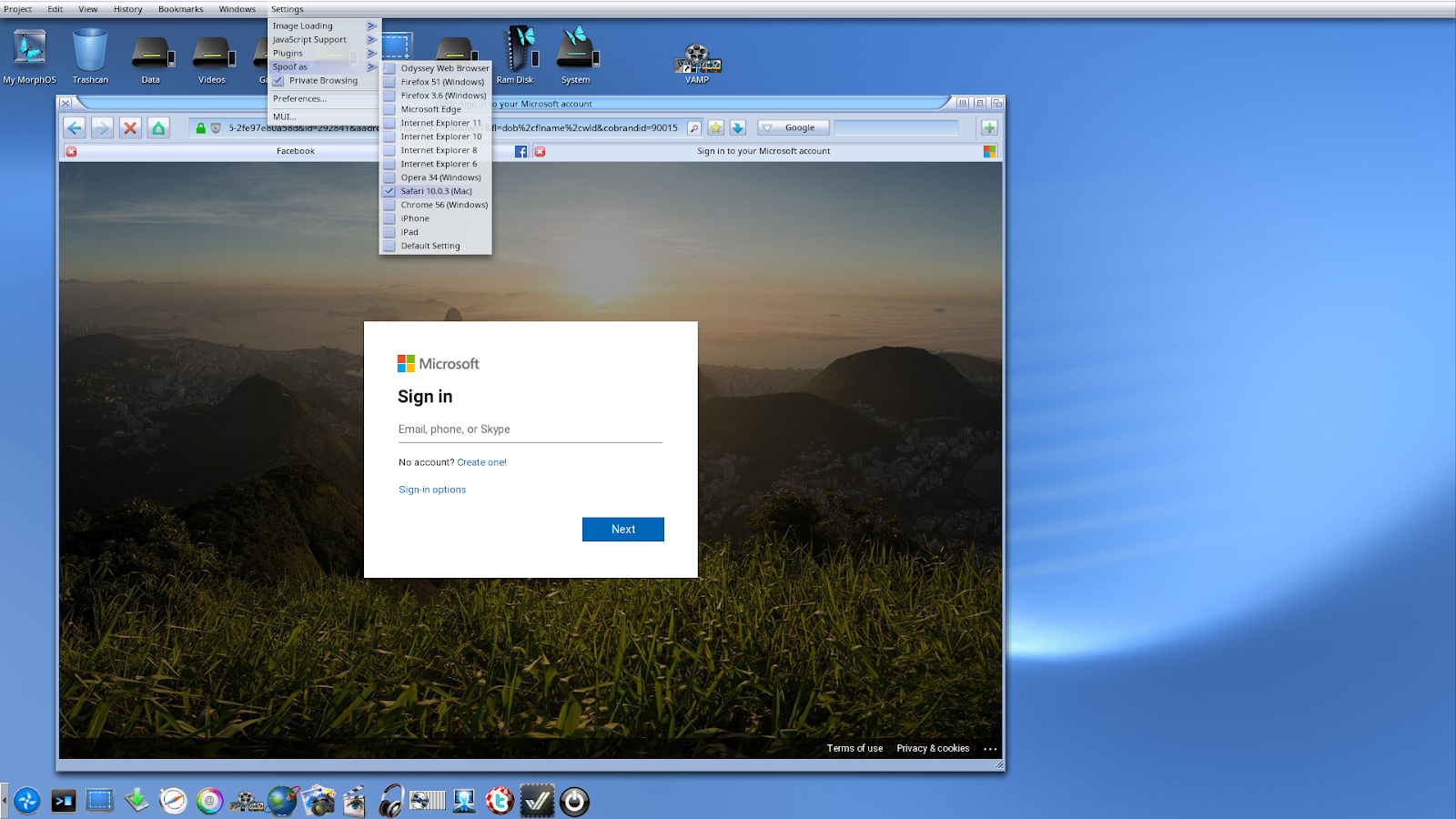This screenshot has height=819, width=1456.
Task: Expand the Image Loading submenu
Action: point(324,26)
